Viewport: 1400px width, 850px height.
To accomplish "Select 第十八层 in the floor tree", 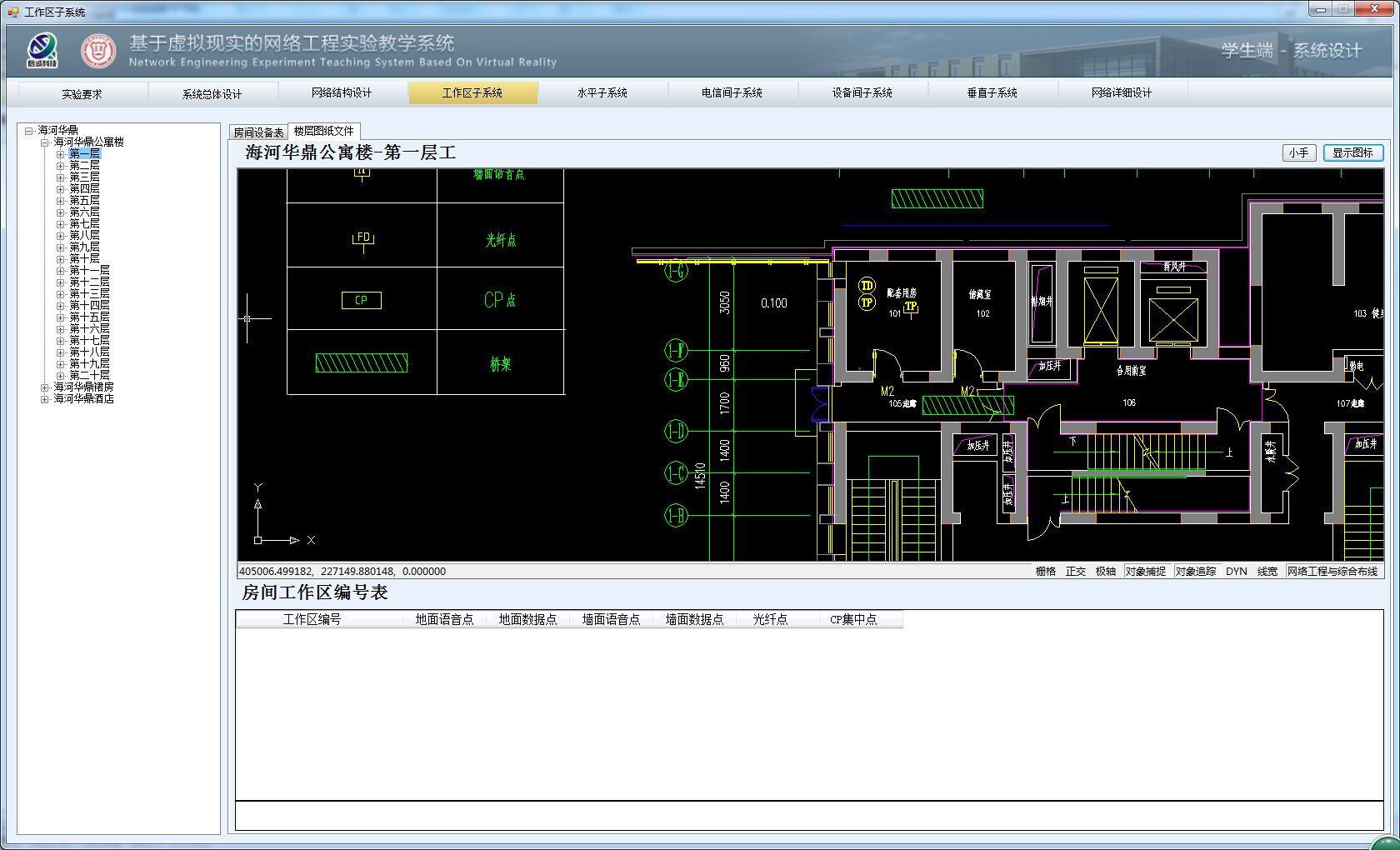I will tap(90, 352).
